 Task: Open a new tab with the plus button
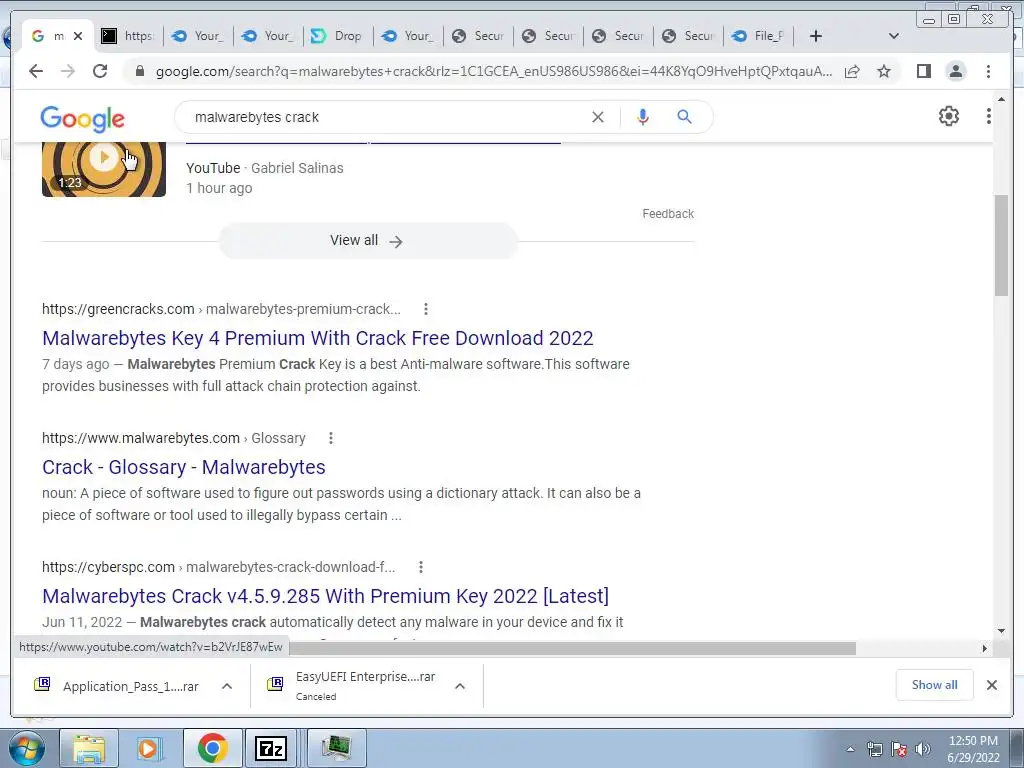coord(816,36)
